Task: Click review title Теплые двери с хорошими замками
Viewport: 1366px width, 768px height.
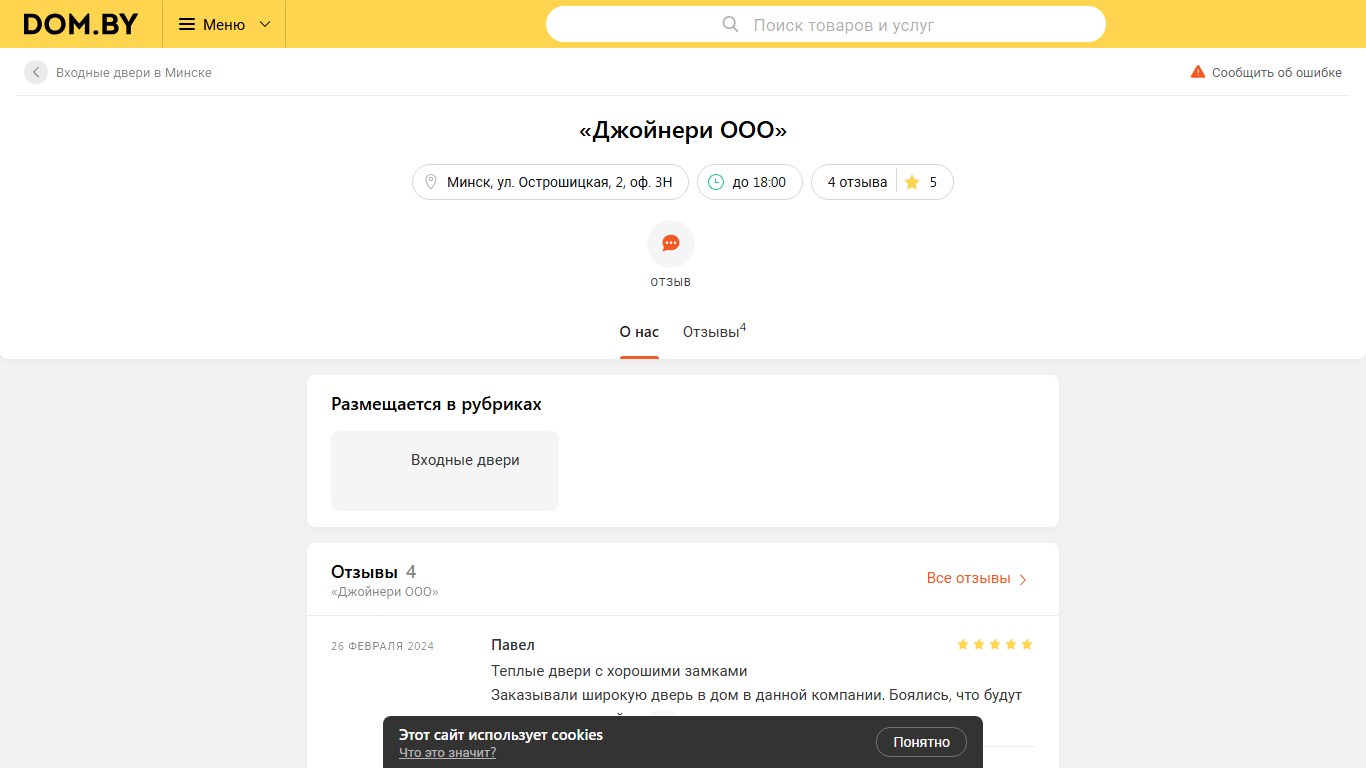Action: [619, 671]
